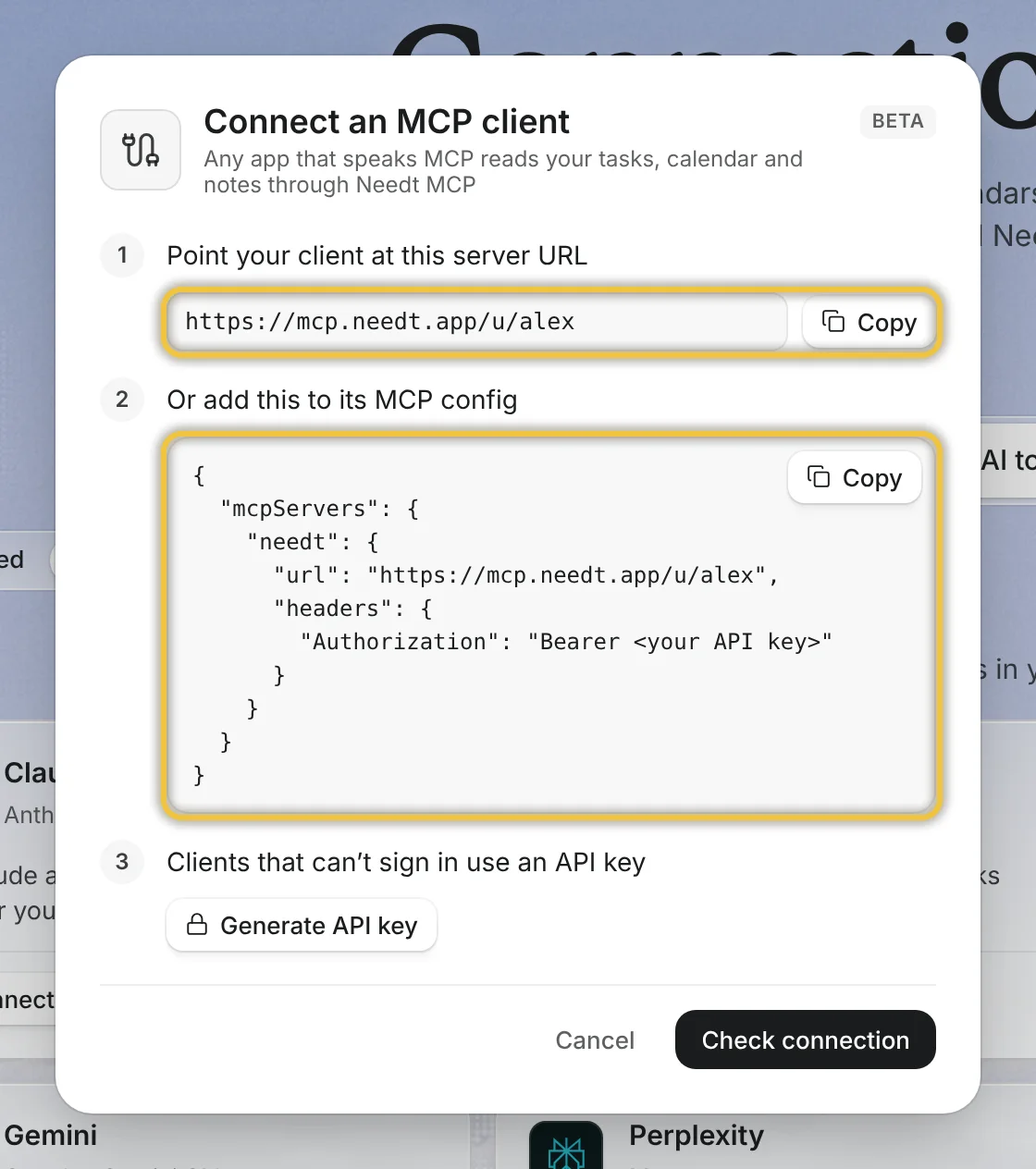
Task: Cancel the MCP client dialog
Action: click(595, 1040)
